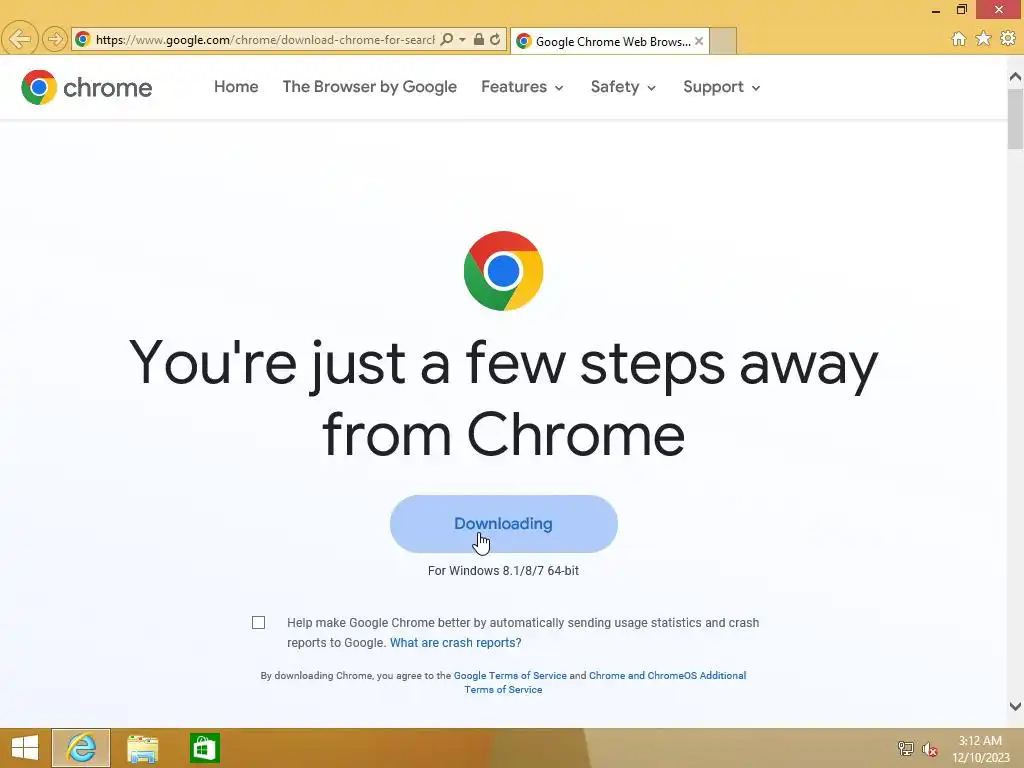Click the search magnifier in address bar
This screenshot has height=768, width=1024.
(447, 39)
